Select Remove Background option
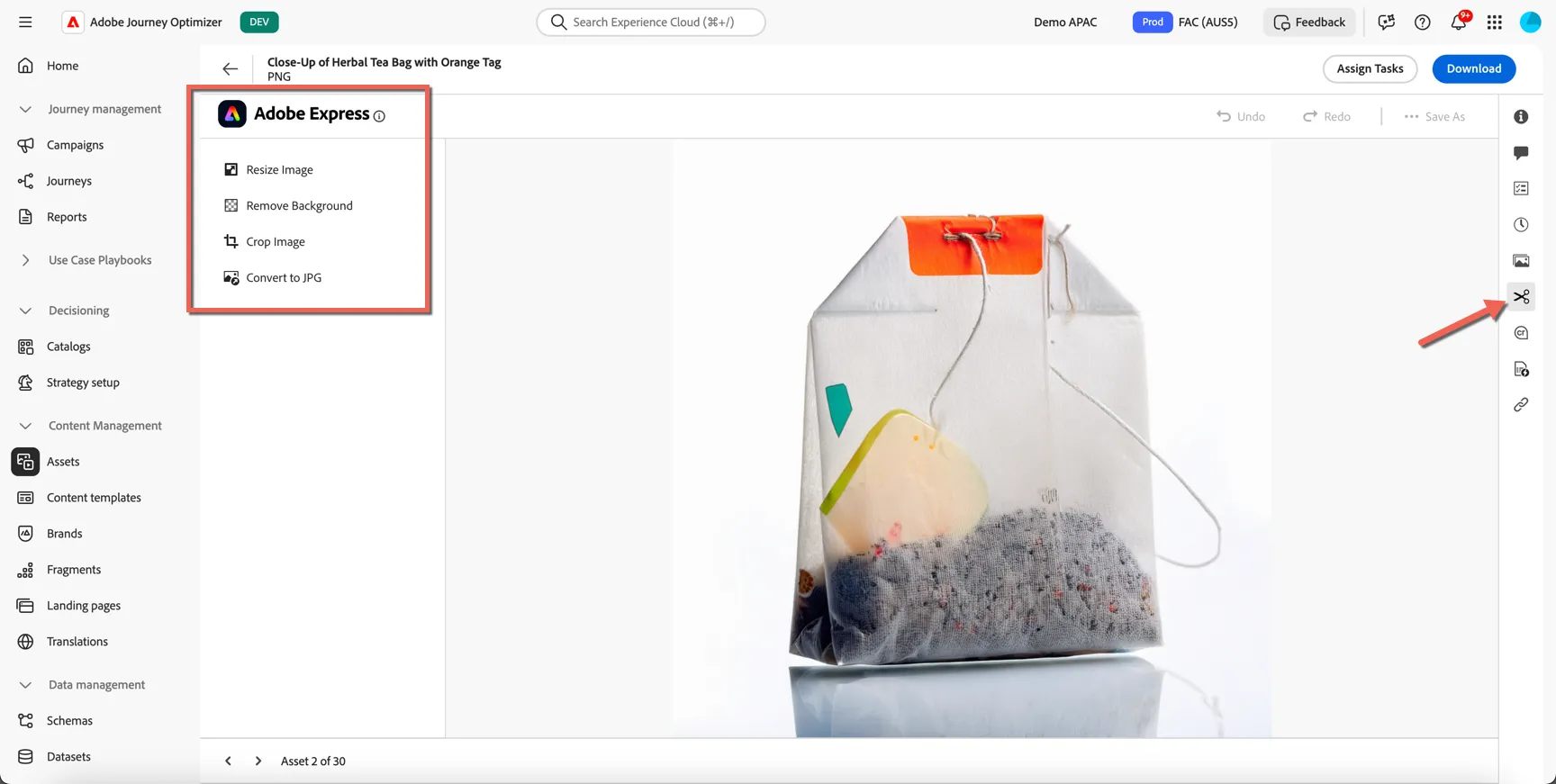Screen dimensions: 1556x784 pyautogui.click(x=288, y=206)
